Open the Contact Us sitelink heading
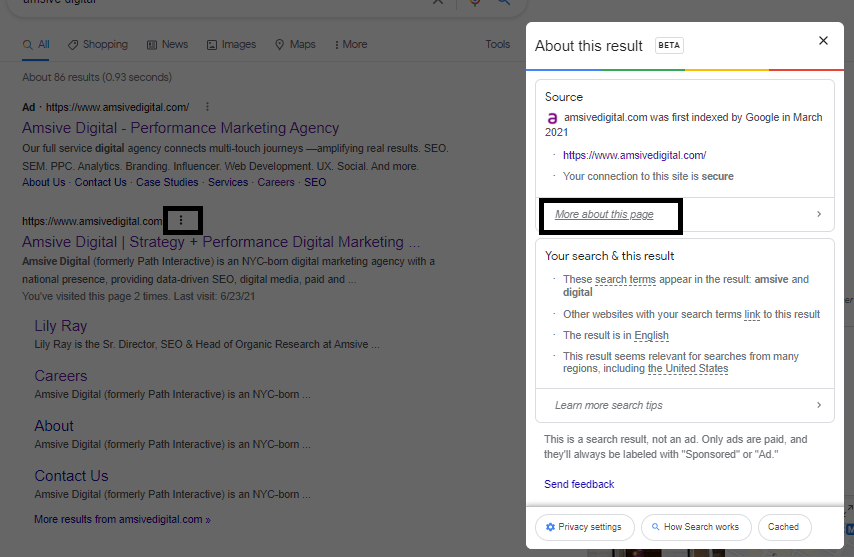854x557 pixels. pos(71,476)
